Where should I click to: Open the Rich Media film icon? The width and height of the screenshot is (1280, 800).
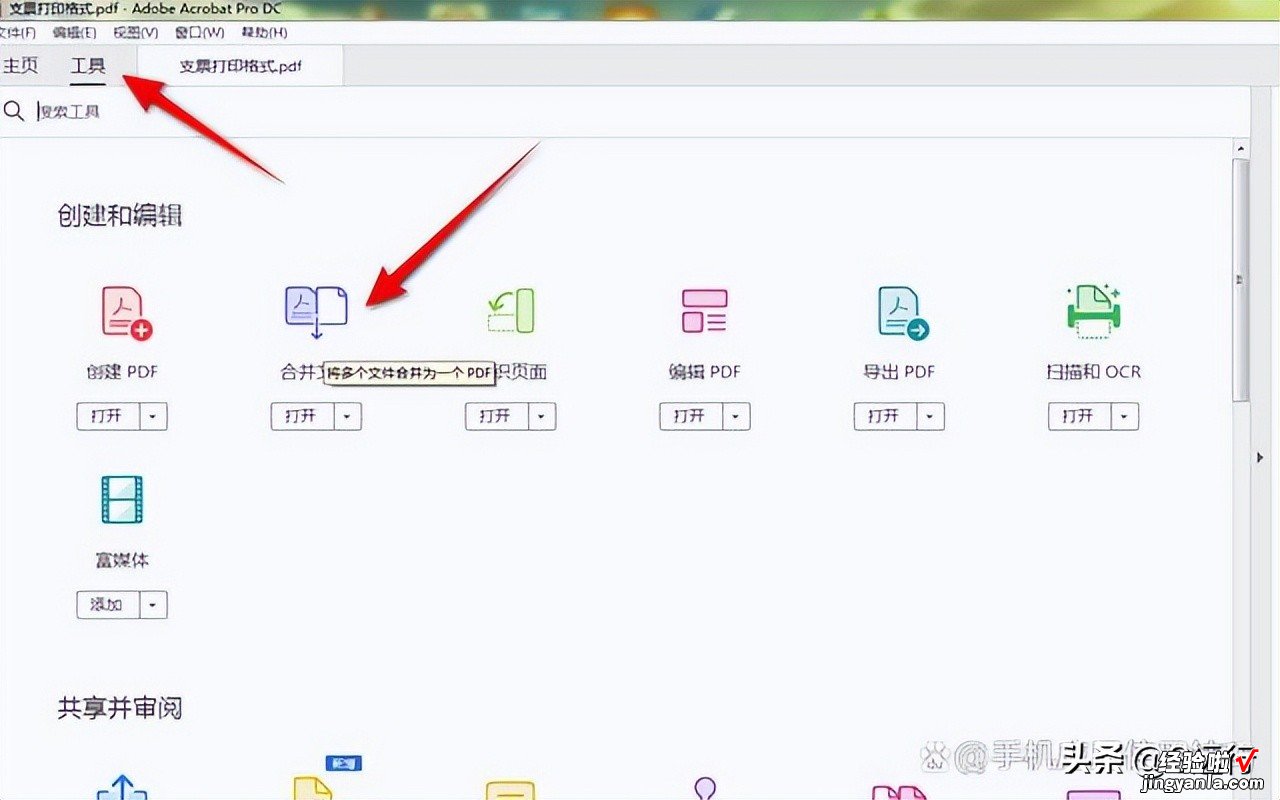point(122,500)
